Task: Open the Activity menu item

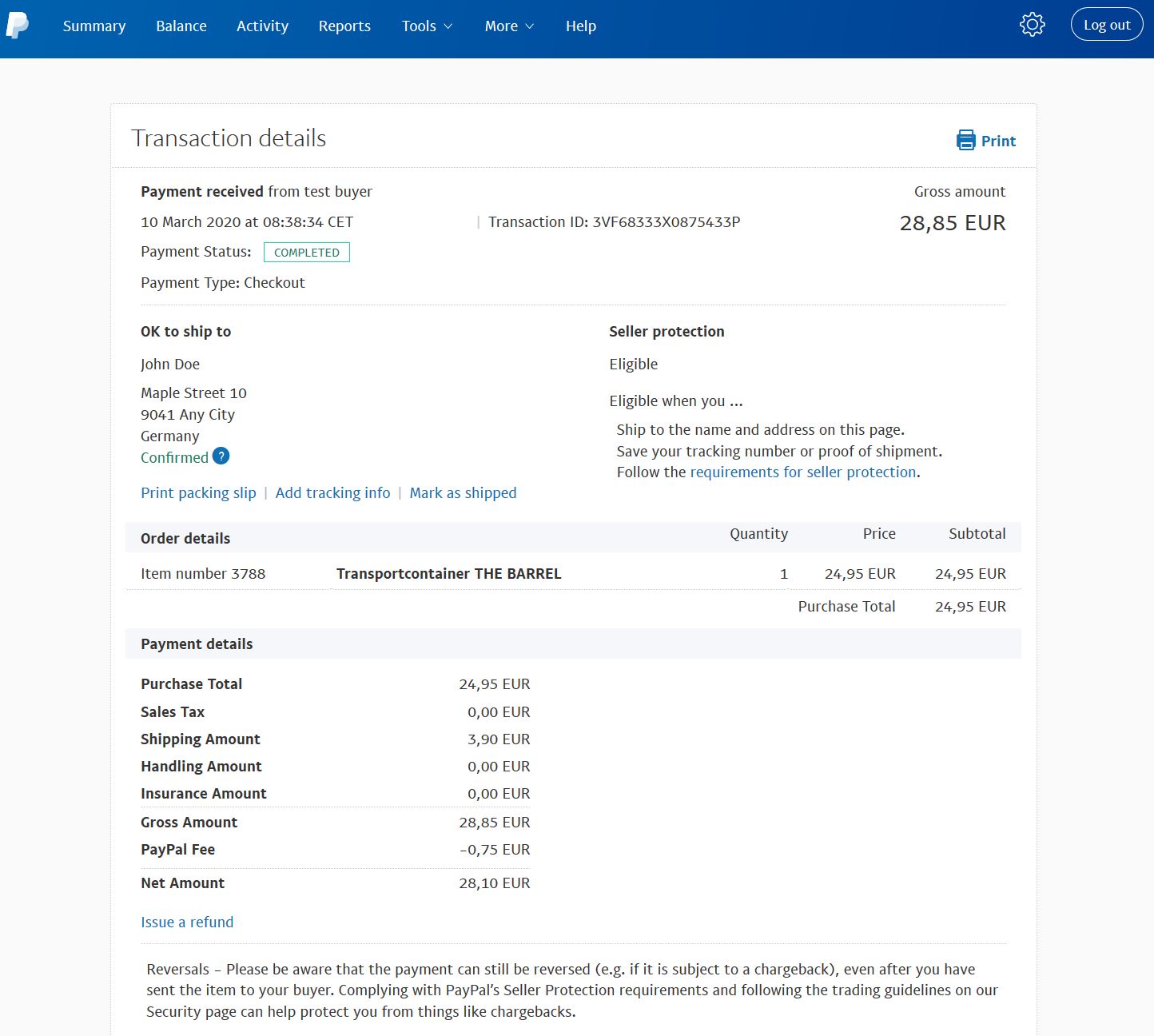Action: 262,26
